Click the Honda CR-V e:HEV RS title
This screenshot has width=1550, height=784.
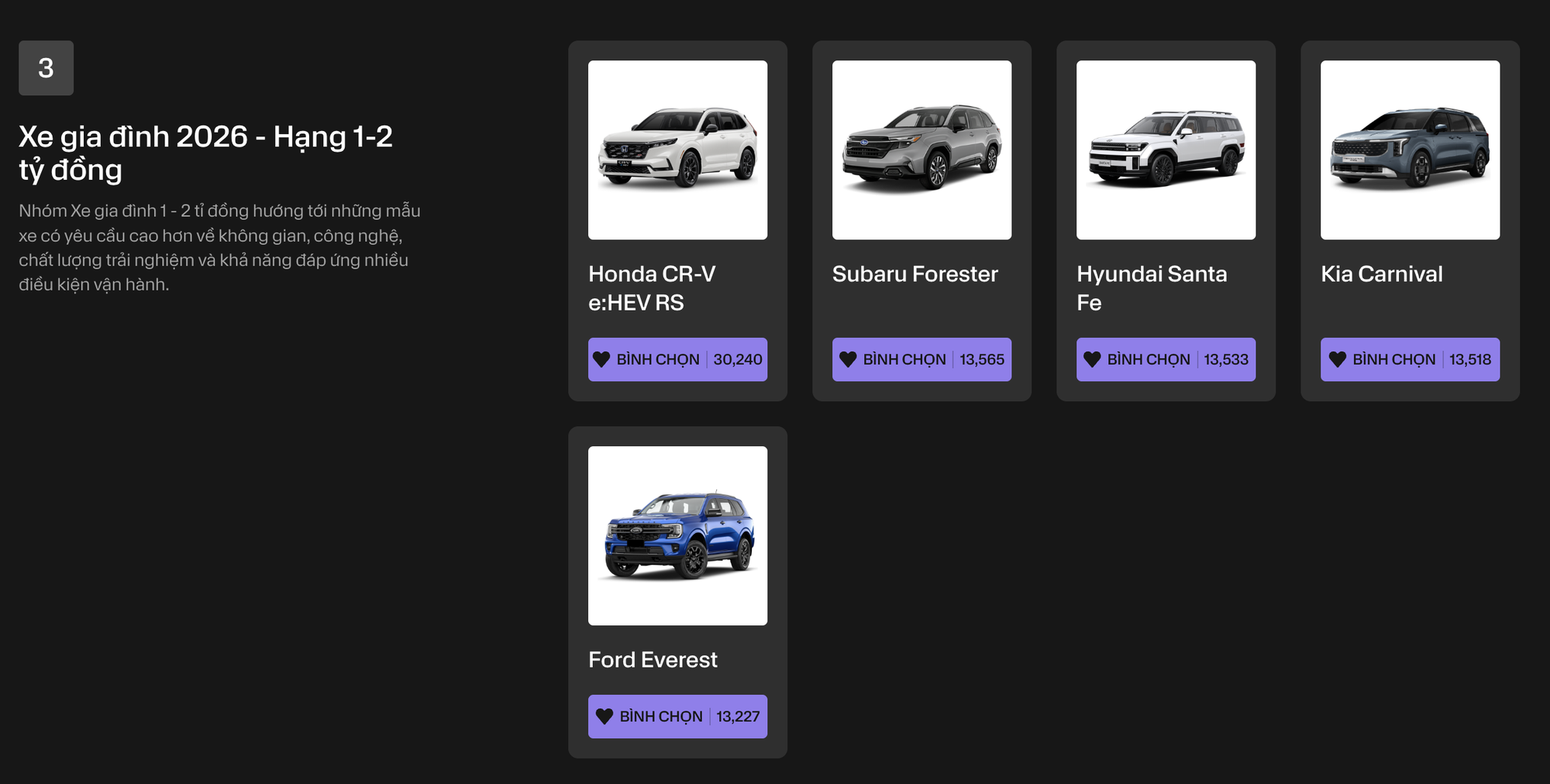coord(652,288)
